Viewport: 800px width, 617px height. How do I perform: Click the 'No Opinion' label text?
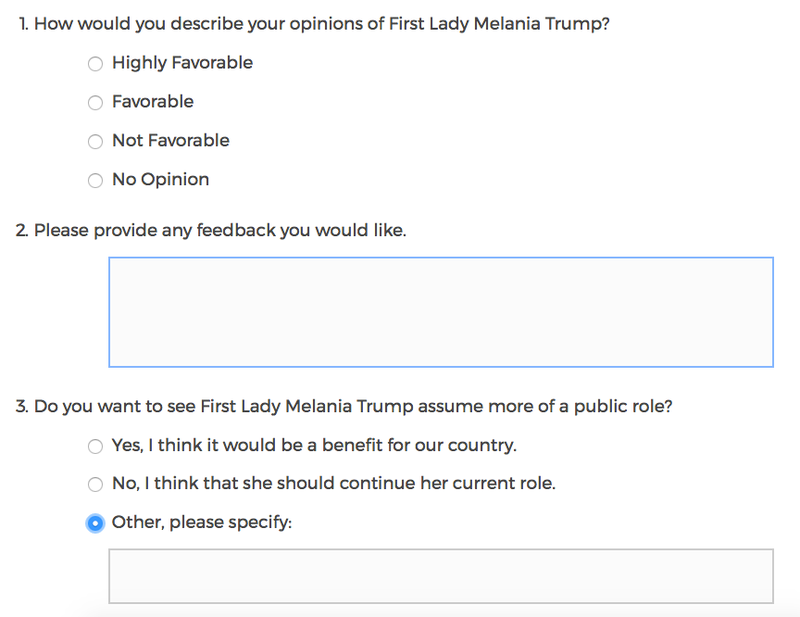pyautogui.click(x=161, y=179)
